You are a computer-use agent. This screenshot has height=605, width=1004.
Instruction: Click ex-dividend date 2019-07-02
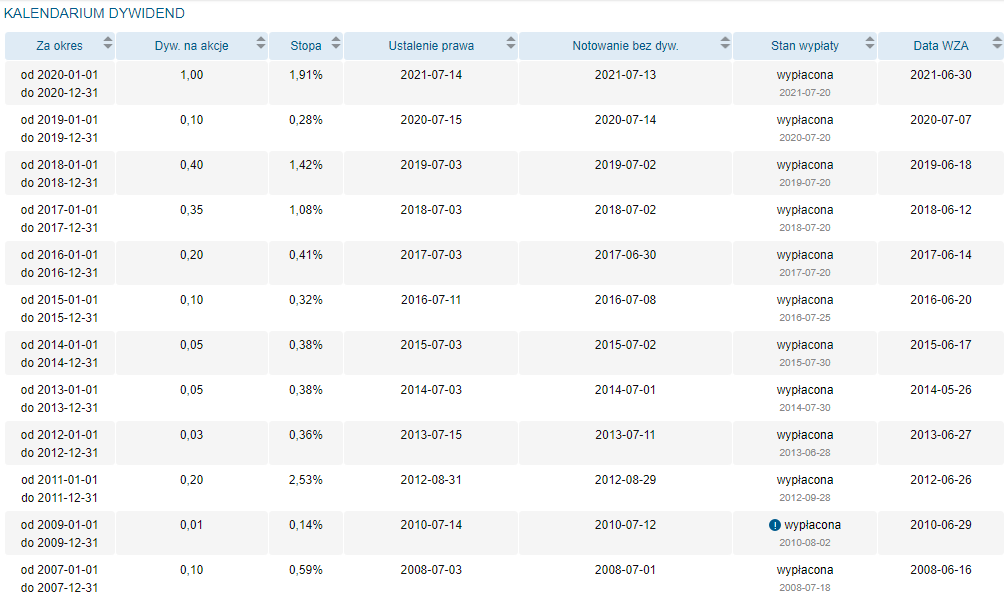(x=625, y=165)
